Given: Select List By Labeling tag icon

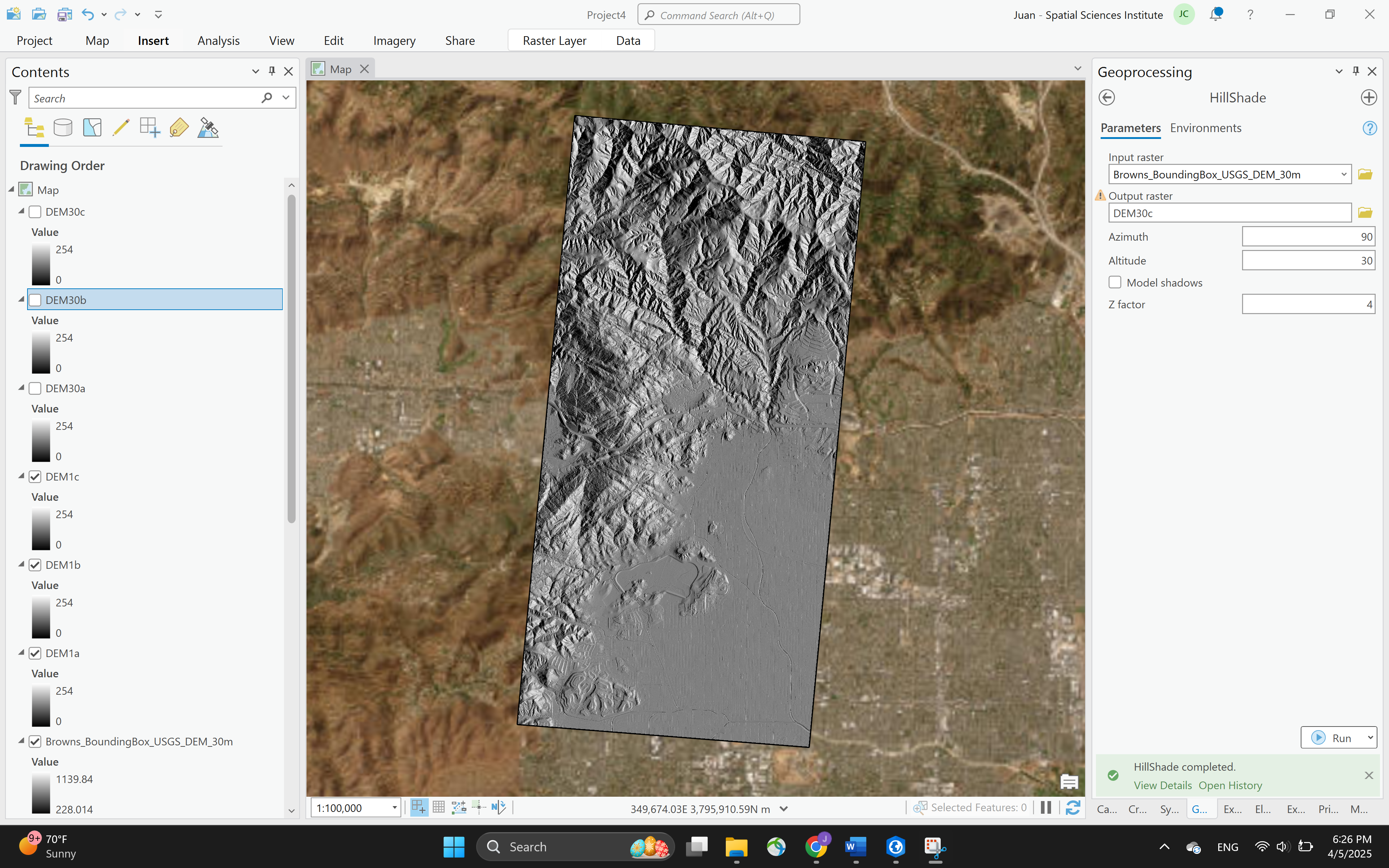Looking at the screenshot, I should (x=179, y=127).
